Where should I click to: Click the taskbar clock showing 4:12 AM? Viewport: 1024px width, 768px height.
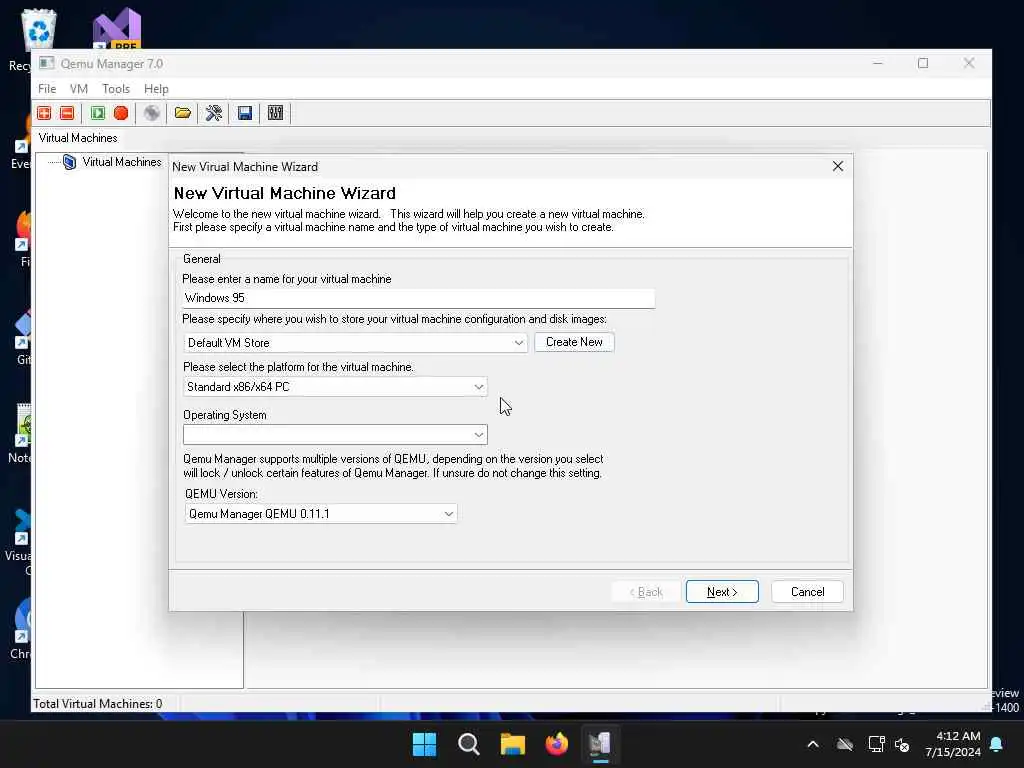click(x=952, y=744)
